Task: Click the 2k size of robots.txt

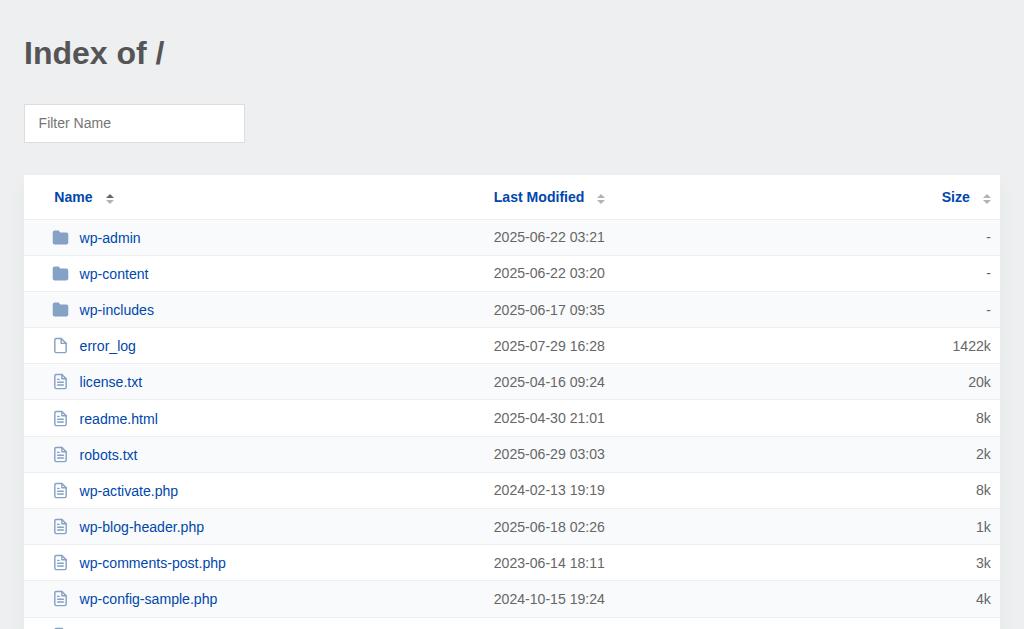Action: [983, 454]
